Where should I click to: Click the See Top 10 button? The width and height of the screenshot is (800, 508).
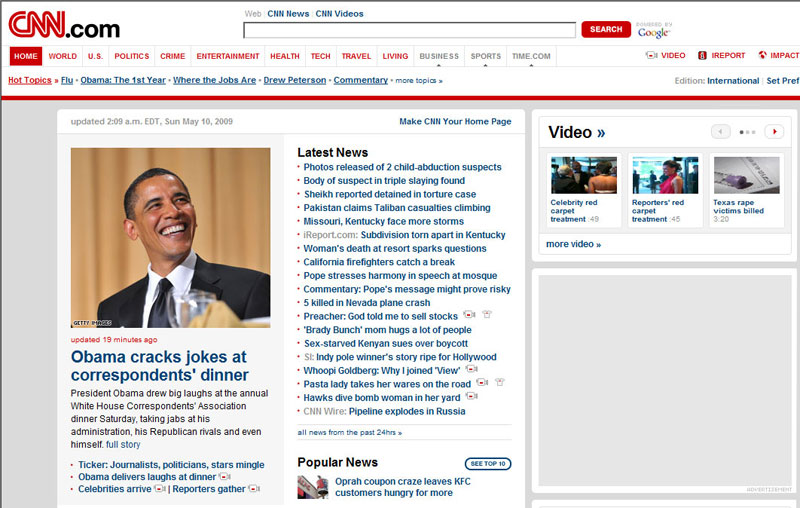click(x=488, y=464)
